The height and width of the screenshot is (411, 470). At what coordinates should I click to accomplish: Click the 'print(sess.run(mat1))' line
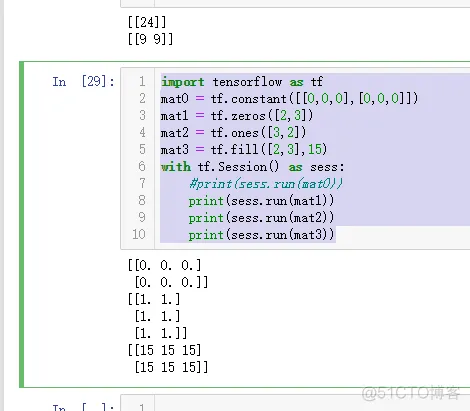(x=261, y=201)
